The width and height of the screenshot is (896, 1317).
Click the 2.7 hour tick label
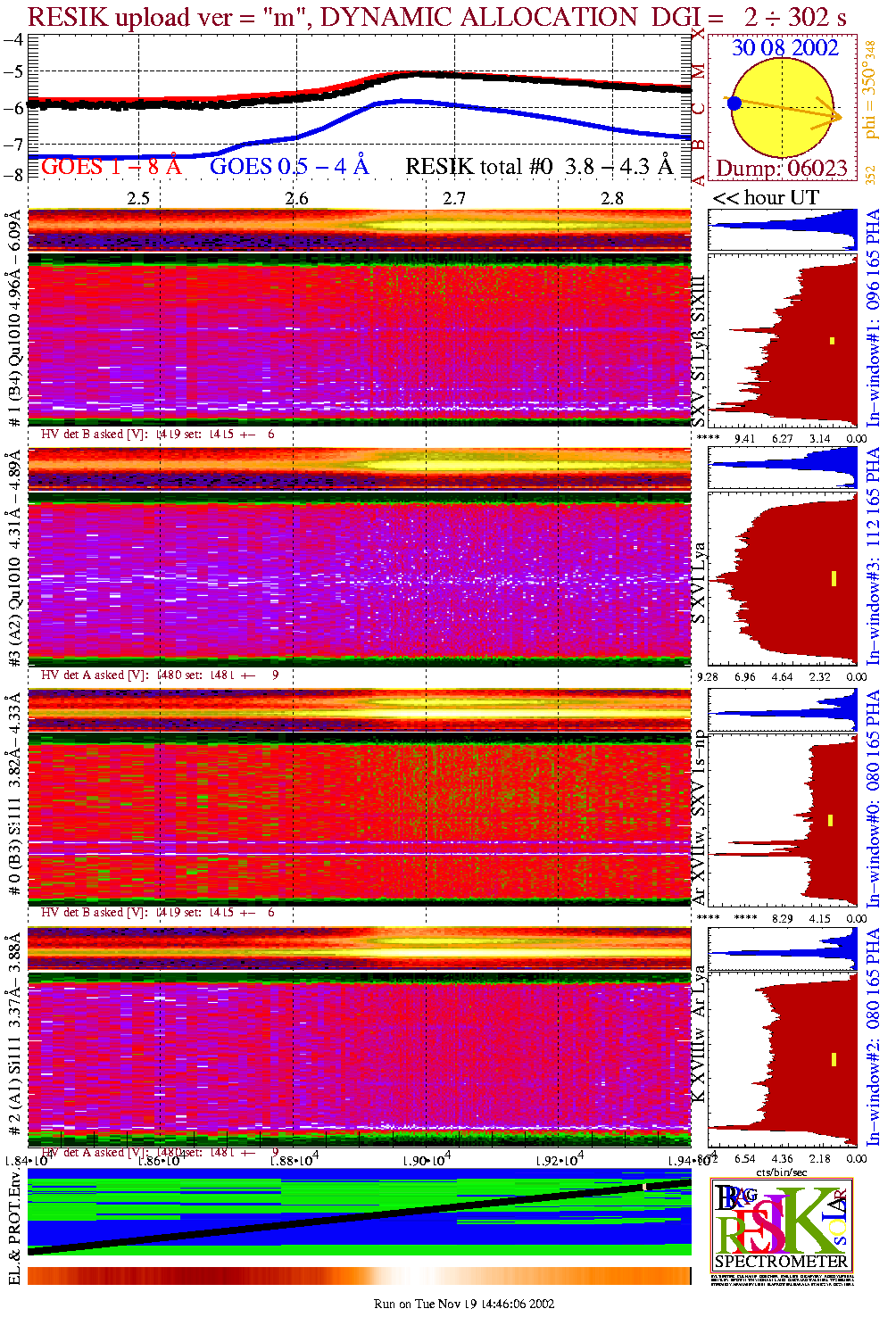coord(454,198)
